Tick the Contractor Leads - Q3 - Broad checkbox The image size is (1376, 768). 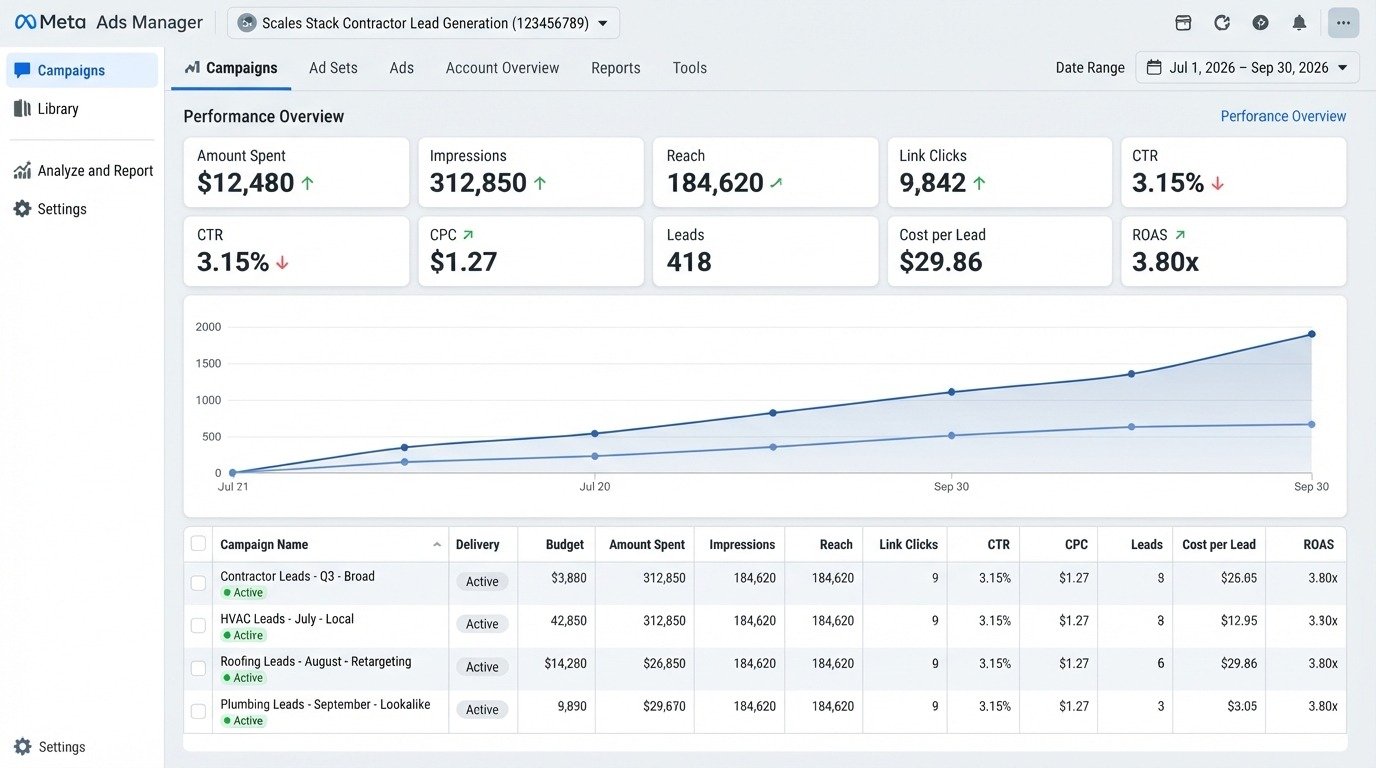[x=198, y=583]
